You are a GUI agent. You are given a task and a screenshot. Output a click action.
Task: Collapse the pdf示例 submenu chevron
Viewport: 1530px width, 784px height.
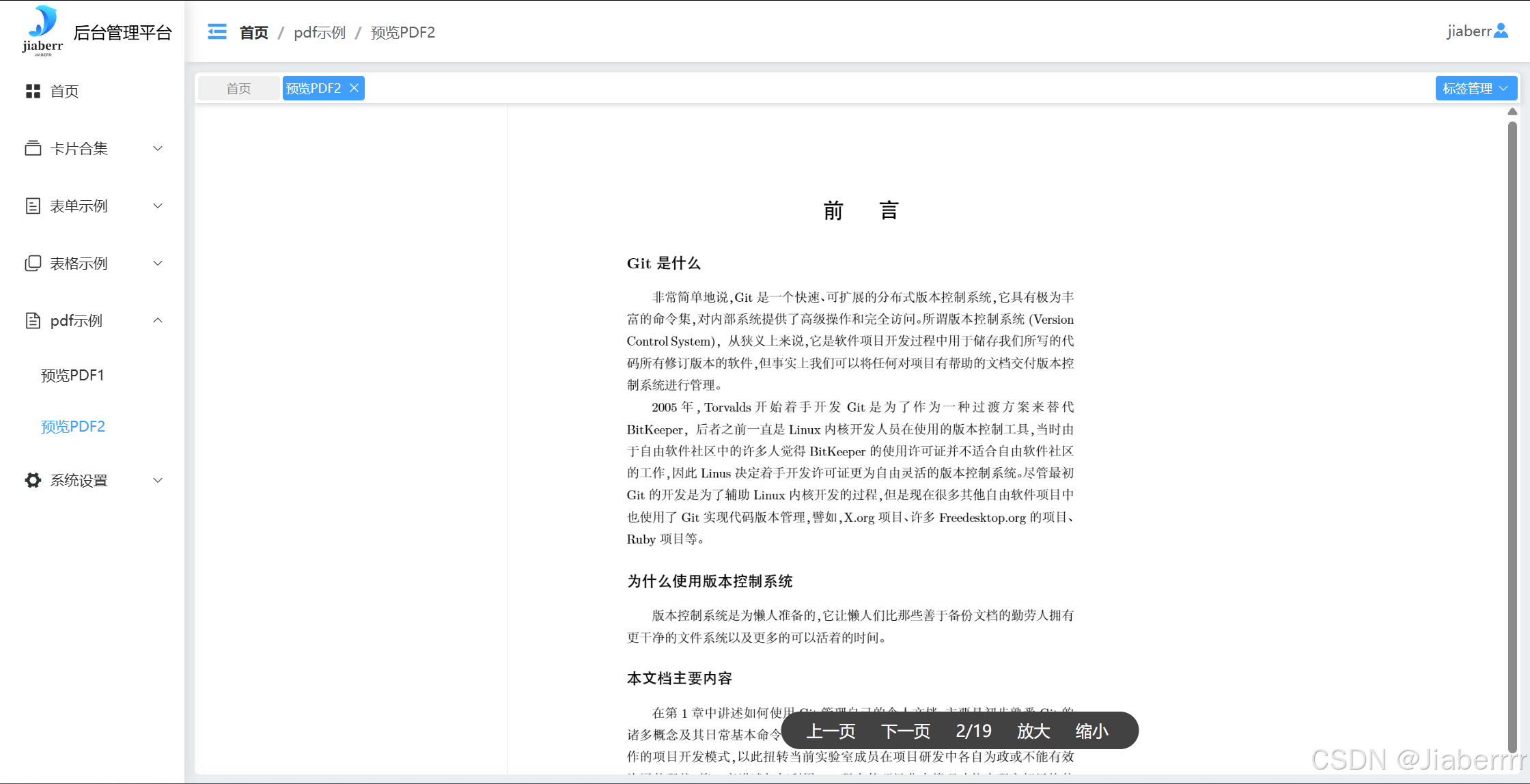click(x=158, y=320)
